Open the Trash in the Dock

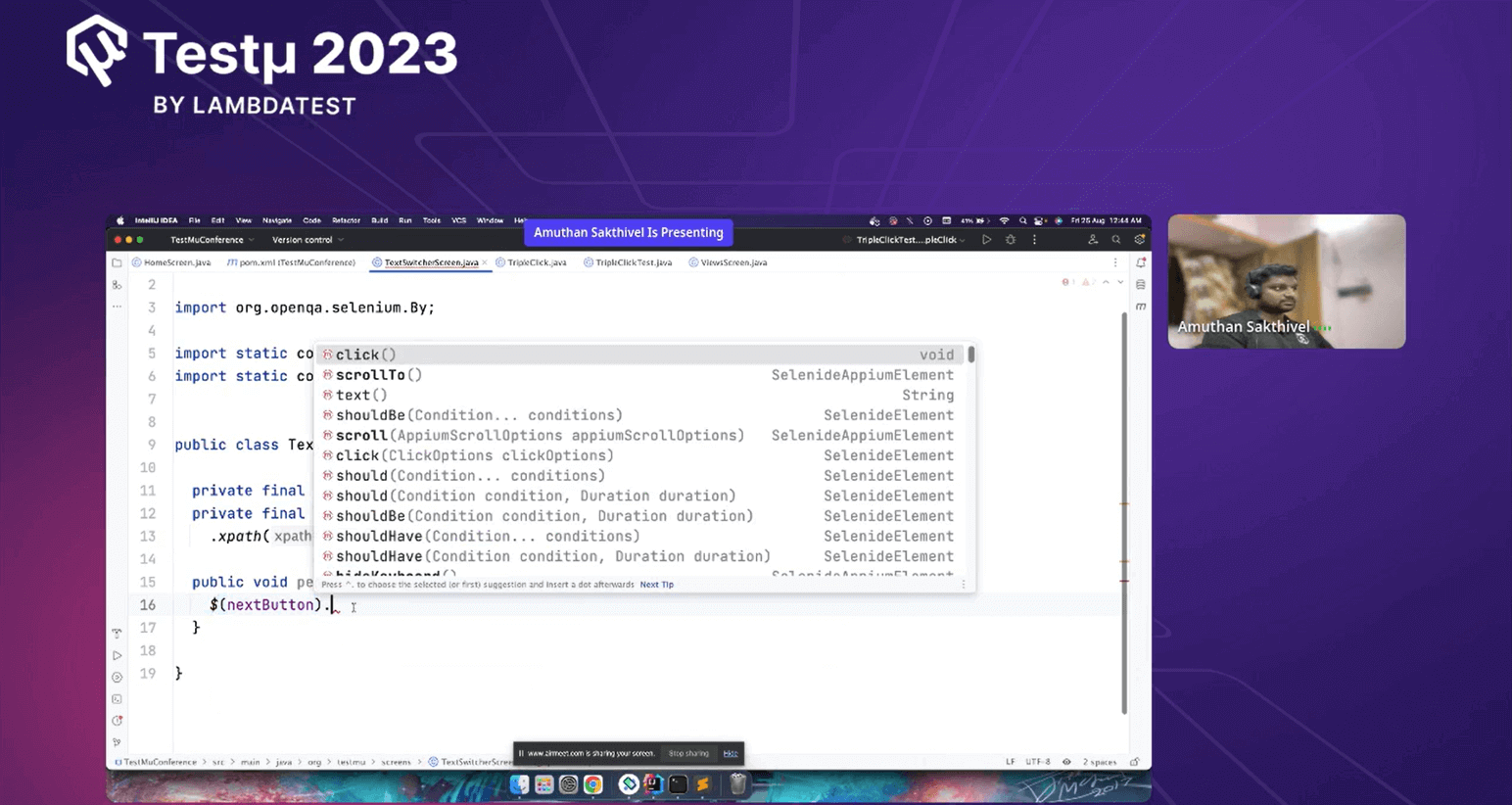click(738, 784)
